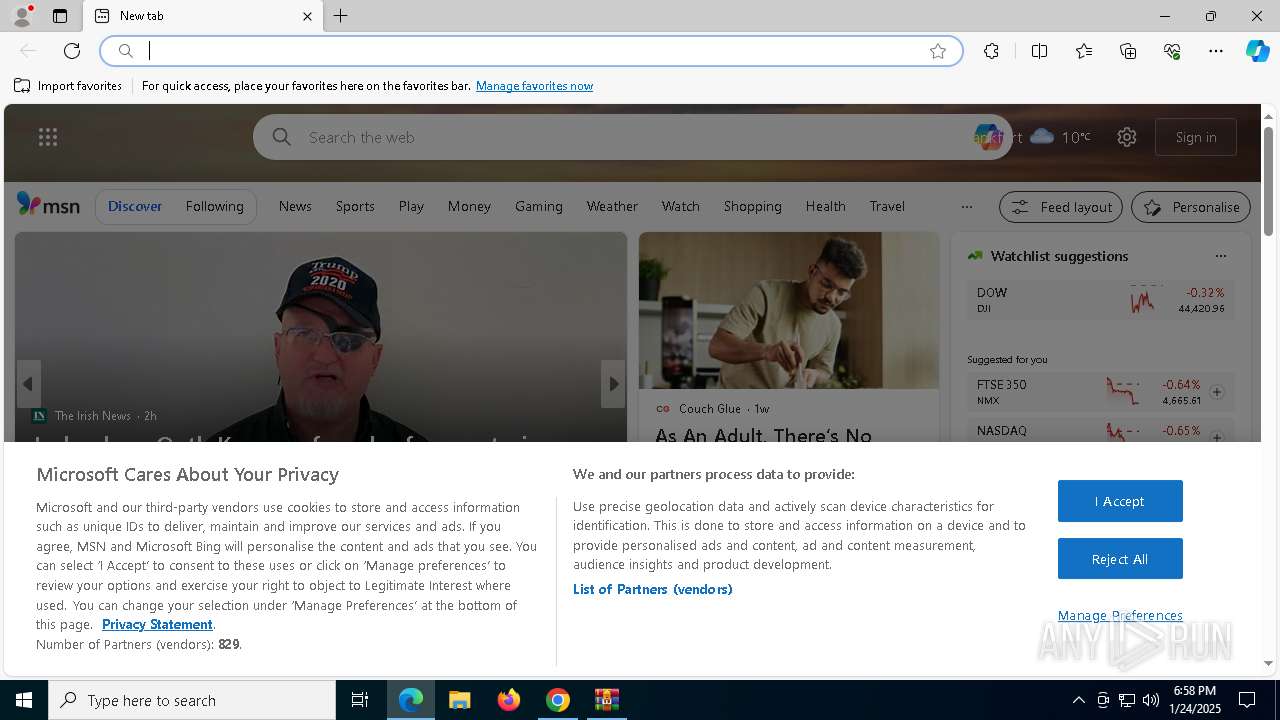Click the page vertical scrollbar
Screen dimensions: 1280x720
click(1268, 180)
